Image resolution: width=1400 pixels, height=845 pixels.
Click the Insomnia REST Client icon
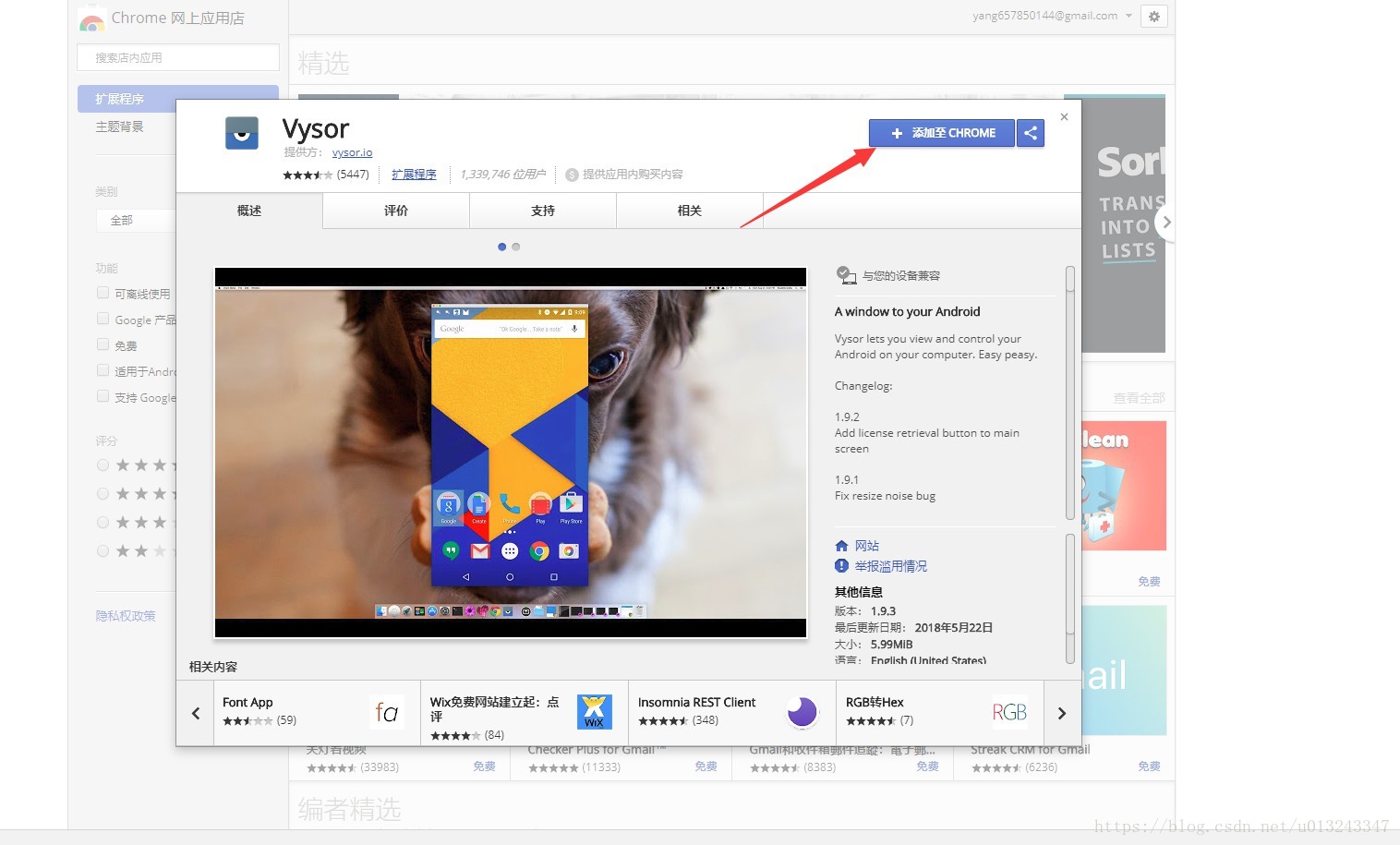click(x=803, y=712)
